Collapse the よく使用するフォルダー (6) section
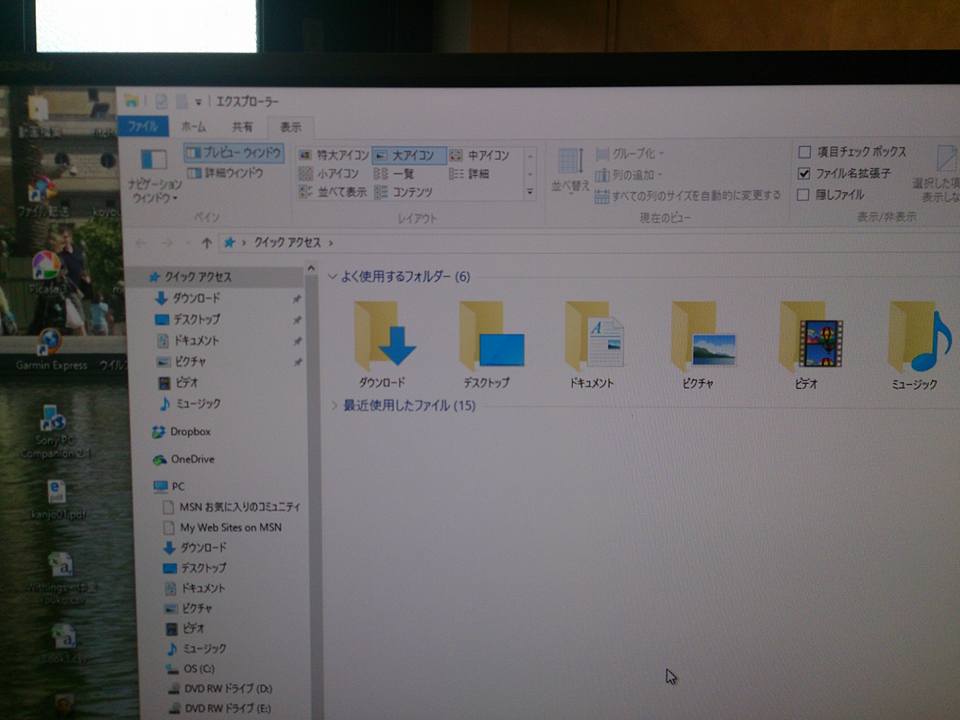Screen dimensions: 960x720 tap(332, 277)
